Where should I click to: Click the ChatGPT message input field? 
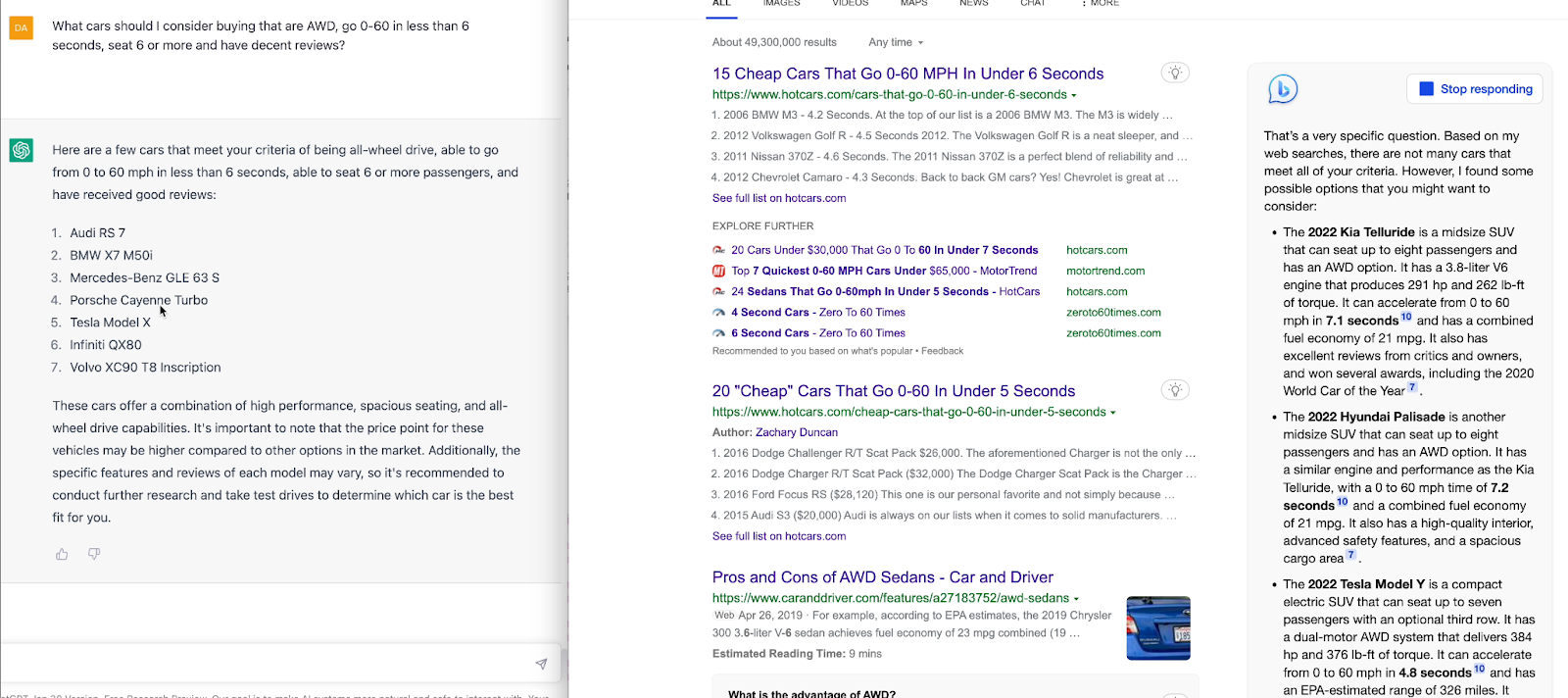(281, 664)
